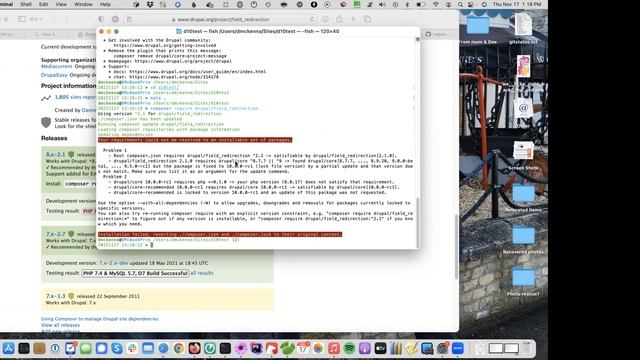This screenshot has width=640, height=360.
Task: Click the Bluetooth menu bar icon
Action: (407, 4)
